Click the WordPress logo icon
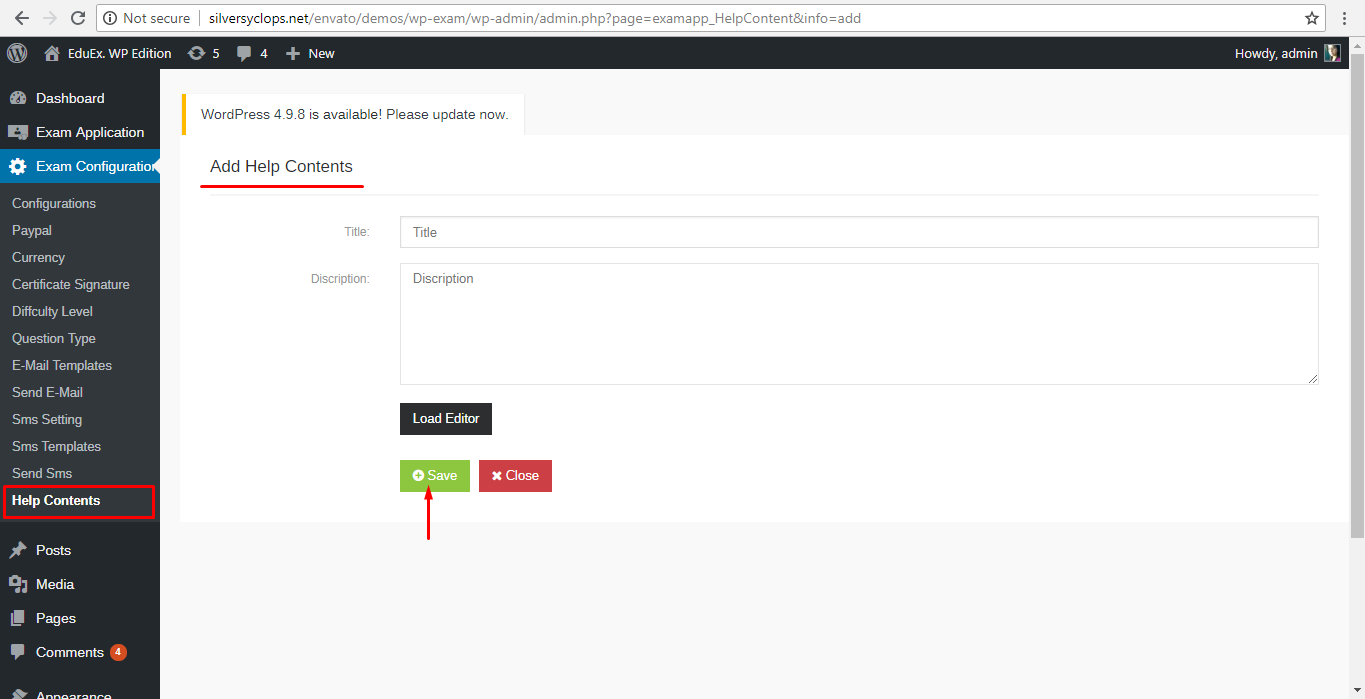This screenshot has height=699, width=1365. point(17,53)
